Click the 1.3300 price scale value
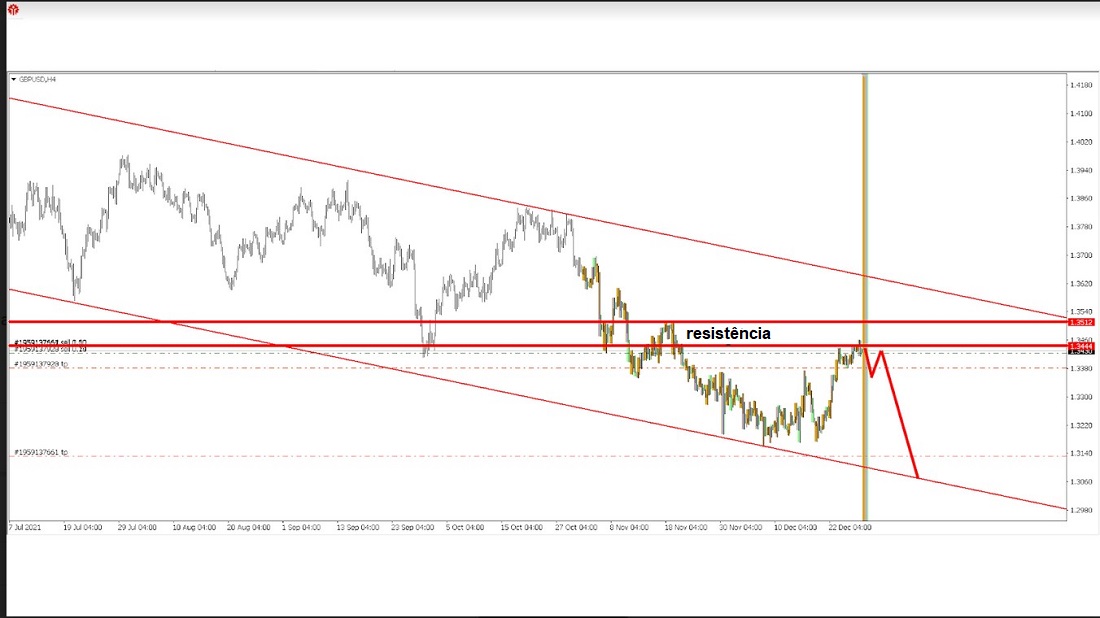This screenshot has height=618, width=1100. [1081, 396]
